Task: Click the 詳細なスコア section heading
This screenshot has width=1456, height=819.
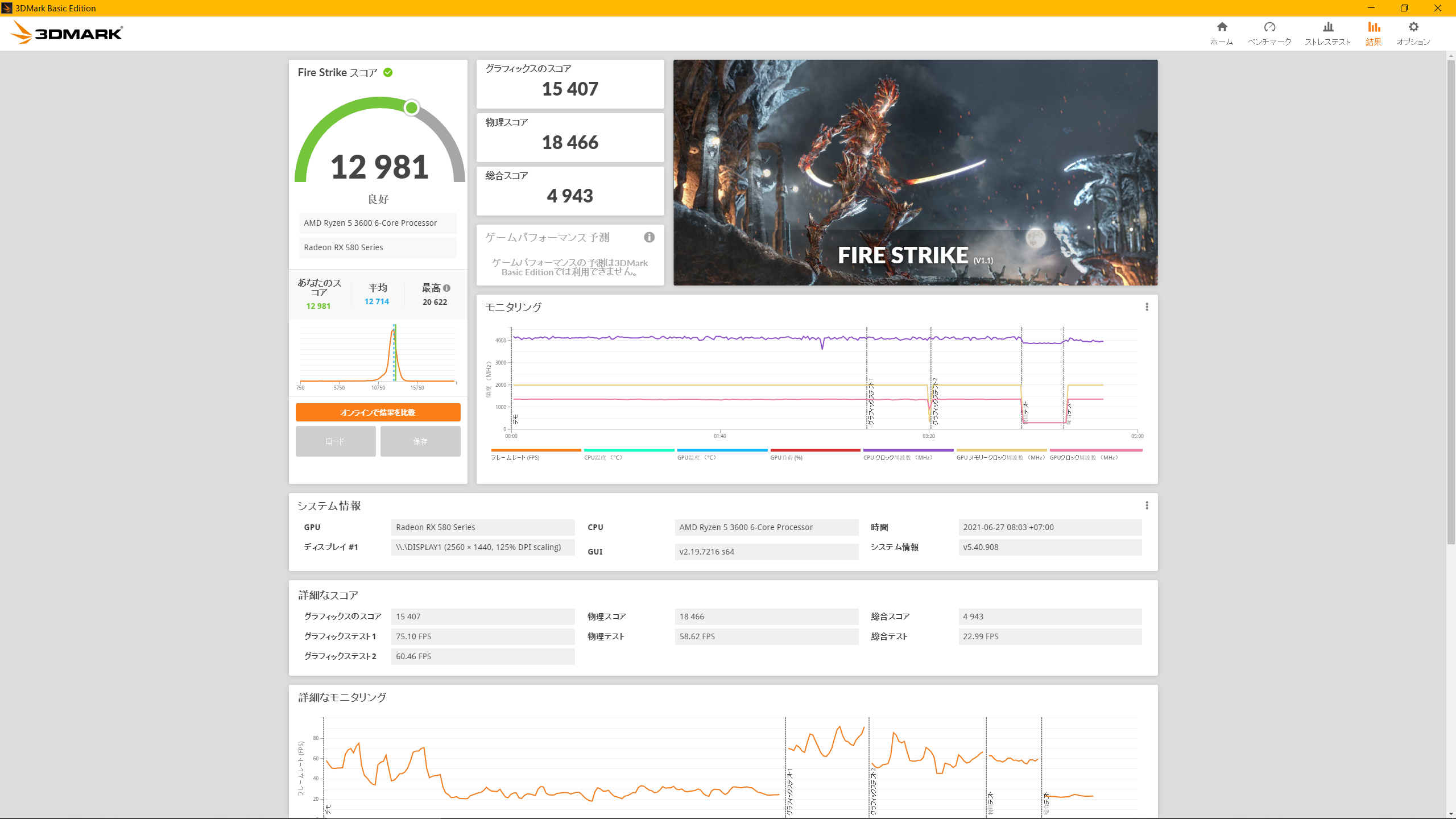Action: [328, 595]
